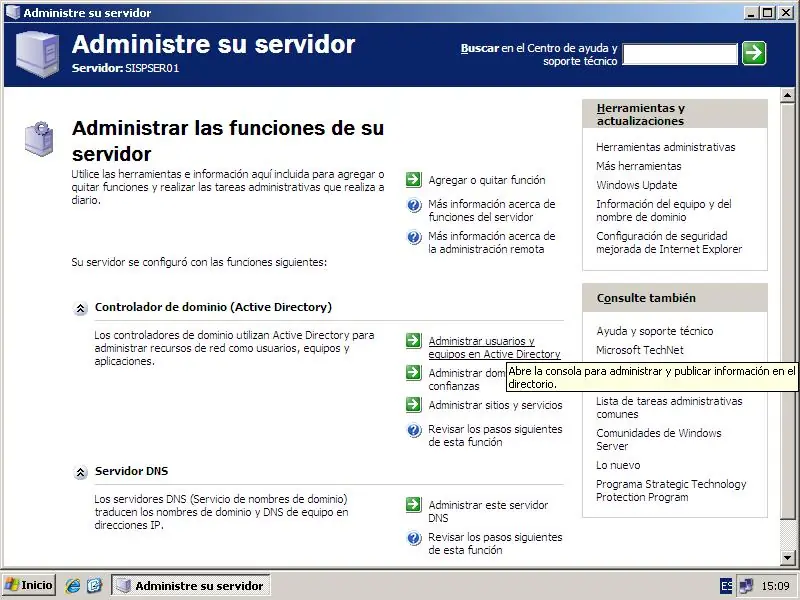Open Más información acerca de administración remota
The image size is (800, 600).
(x=492, y=243)
